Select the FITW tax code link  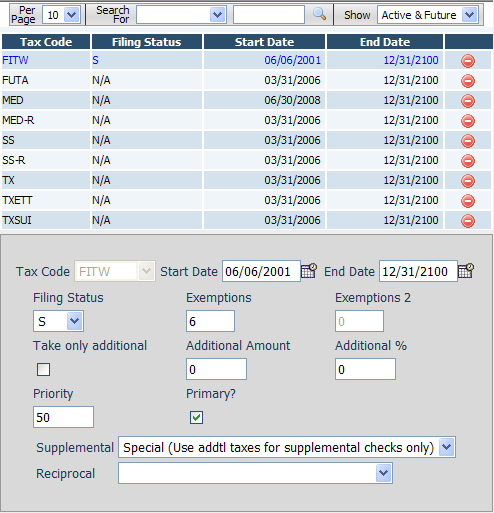(15, 60)
